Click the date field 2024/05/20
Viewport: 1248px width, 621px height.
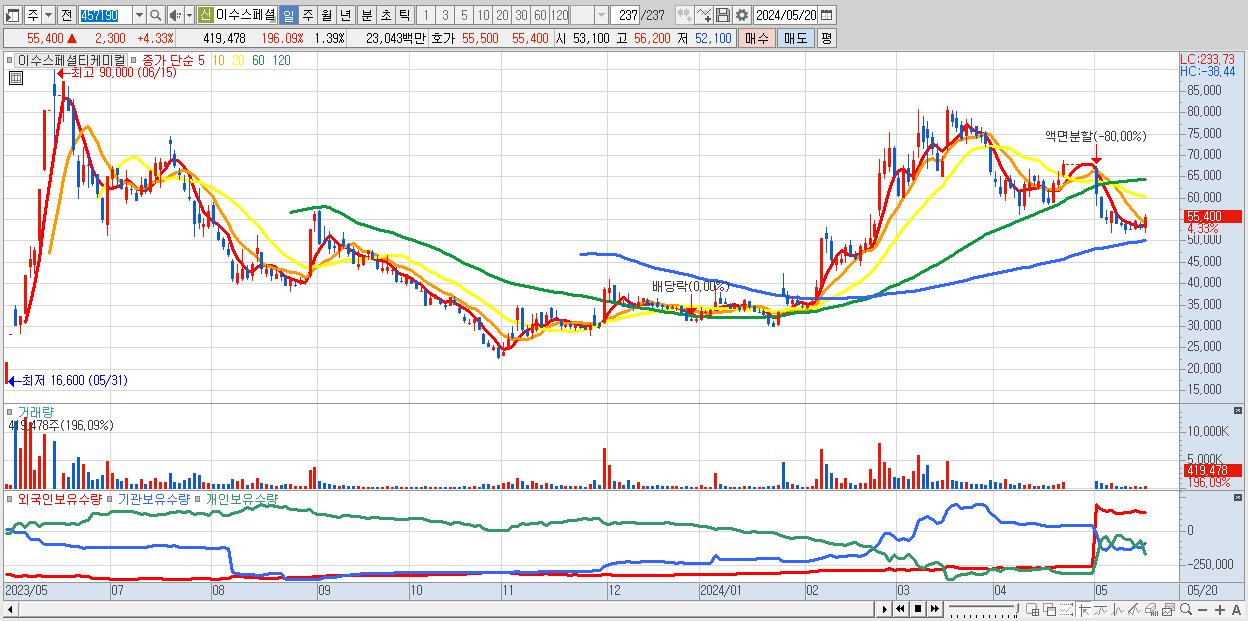coord(785,16)
